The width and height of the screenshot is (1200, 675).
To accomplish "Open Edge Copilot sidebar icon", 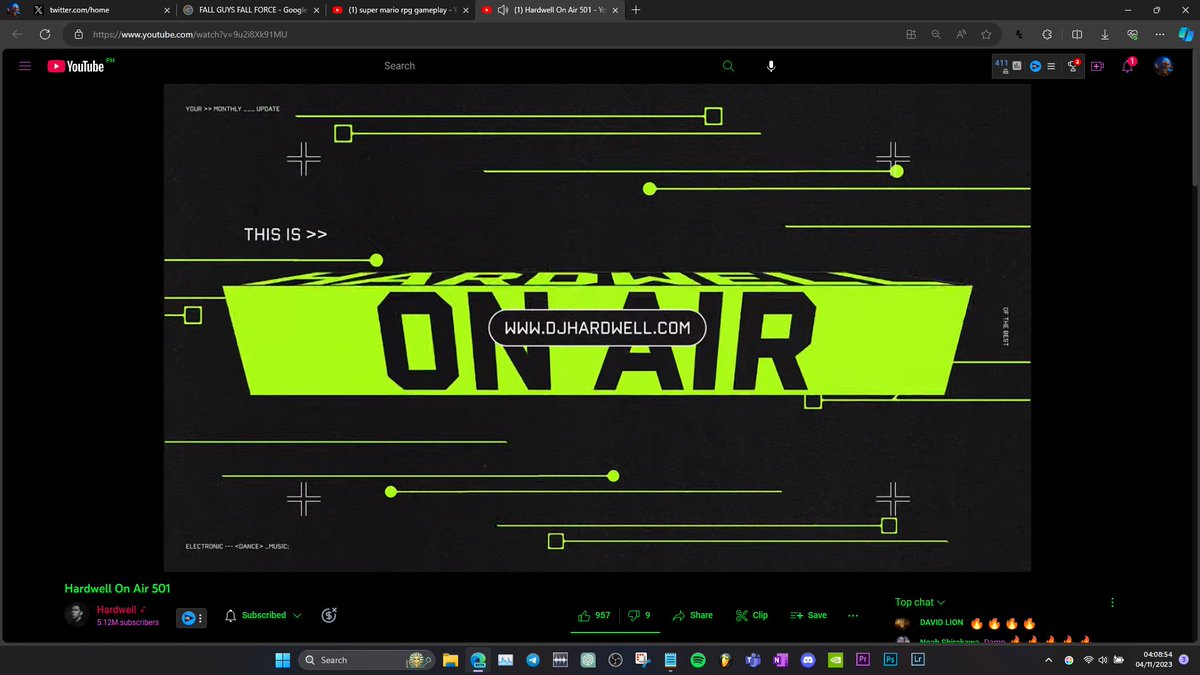I will (x=1186, y=33).
